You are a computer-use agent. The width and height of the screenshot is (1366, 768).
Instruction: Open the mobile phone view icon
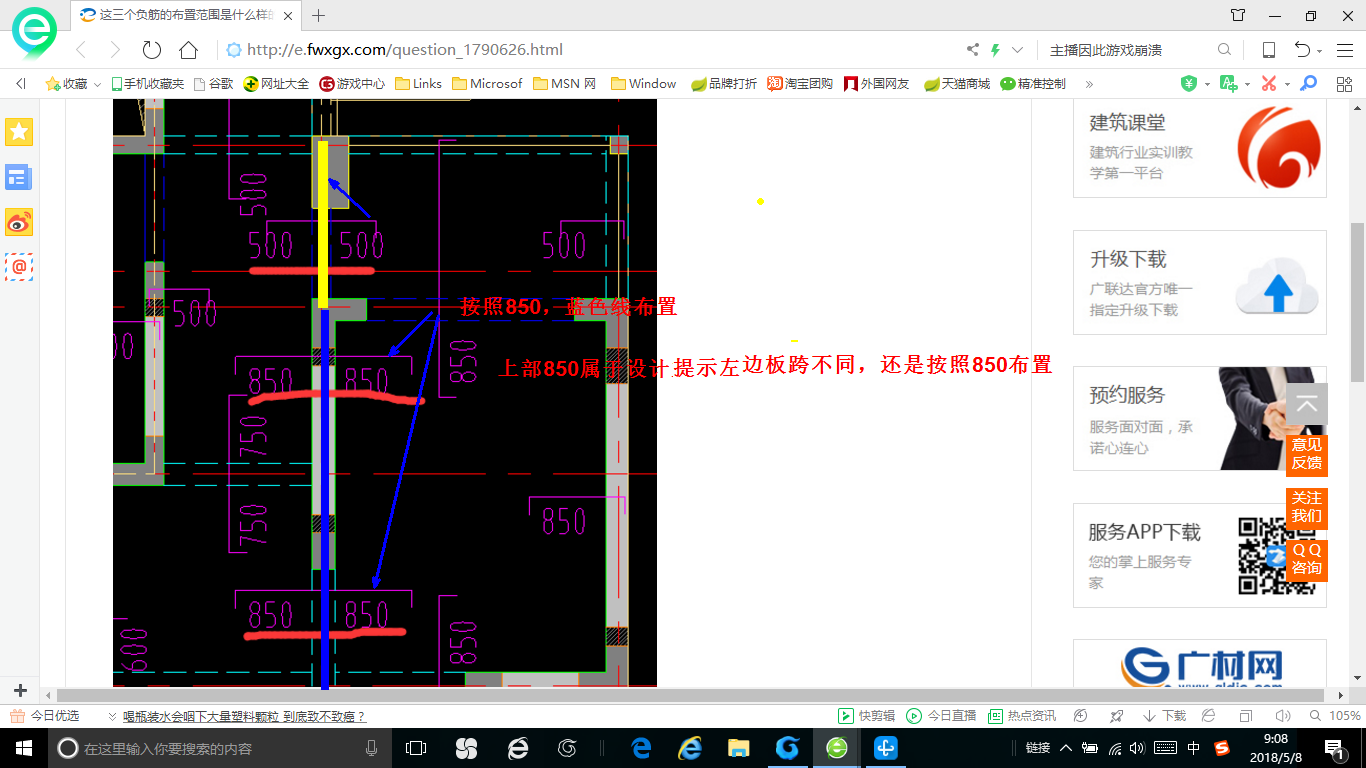[1268, 50]
